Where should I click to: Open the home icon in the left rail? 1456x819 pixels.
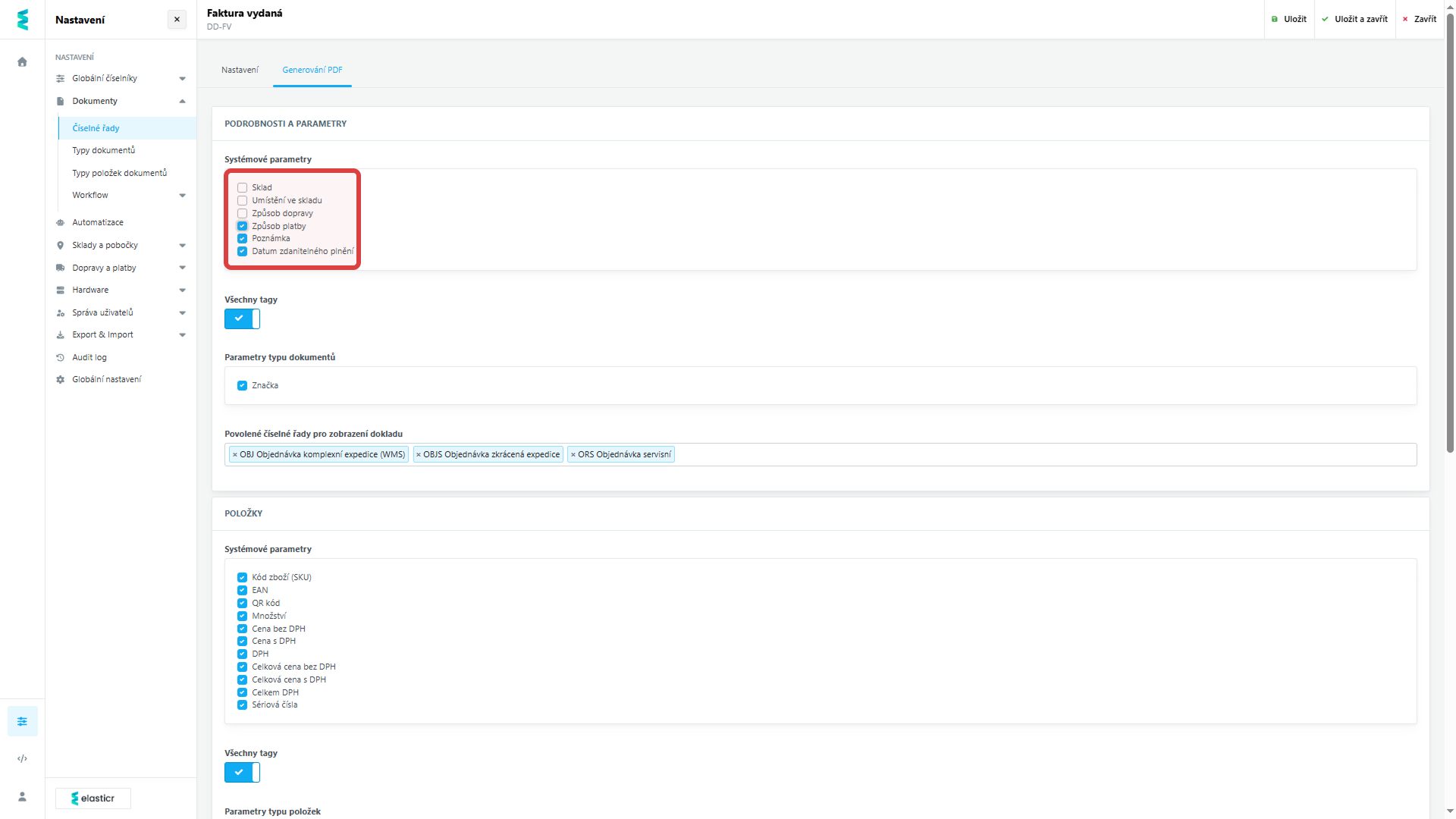pos(22,62)
